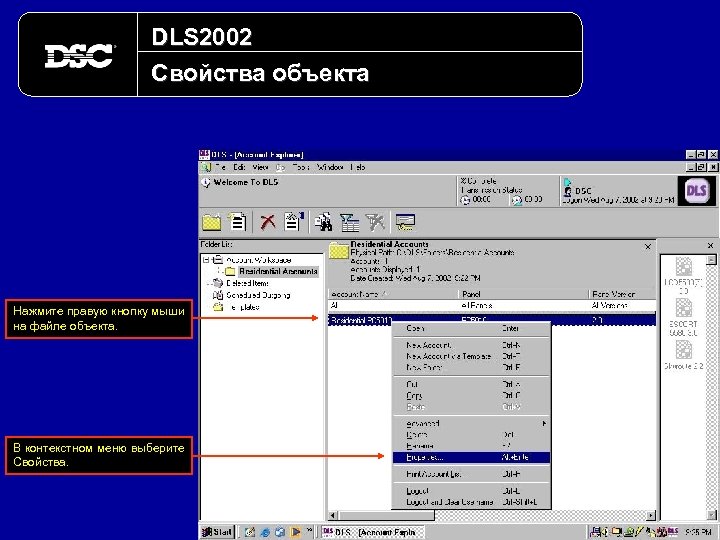This screenshot has height=540, width=720.
Task: Click the Properties sheet toolbar icon
Action: (x=294, y=222)
